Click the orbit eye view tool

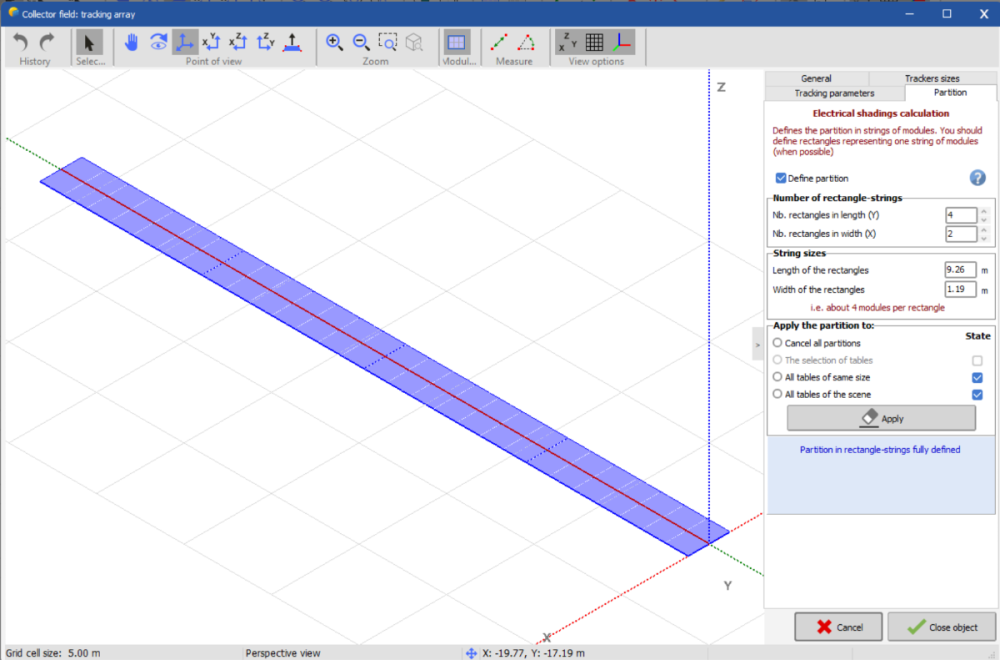click(x=158, y=42)
